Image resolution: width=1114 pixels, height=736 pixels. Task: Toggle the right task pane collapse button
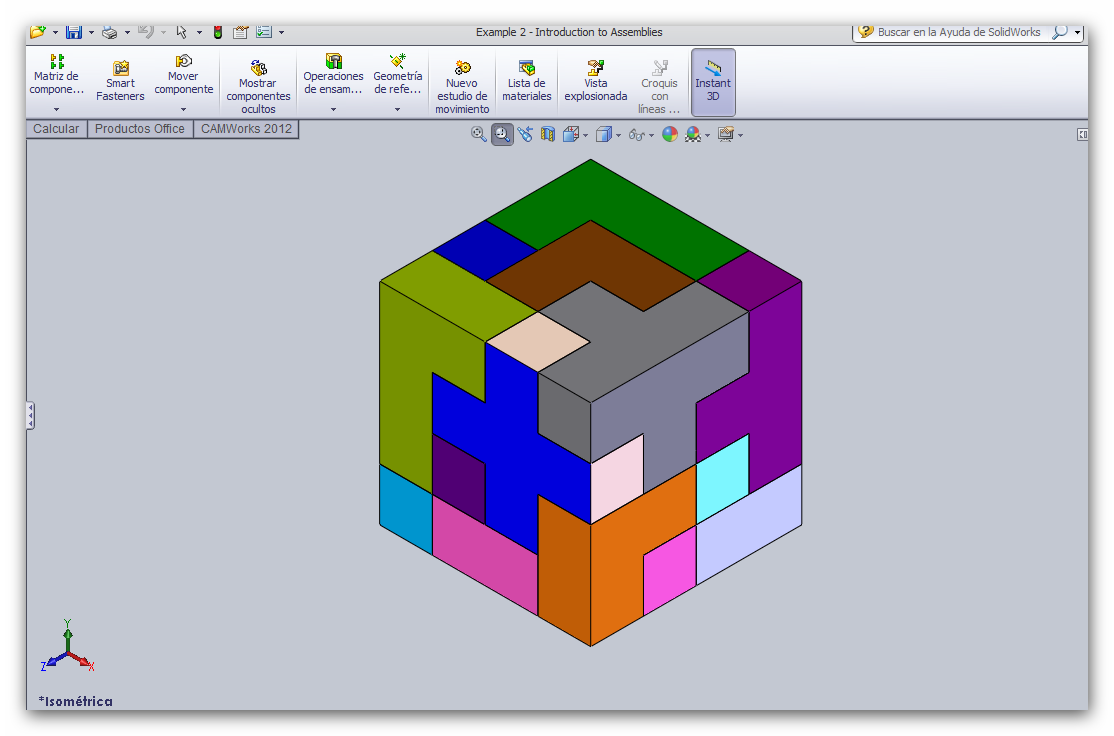coord(1082,134)
